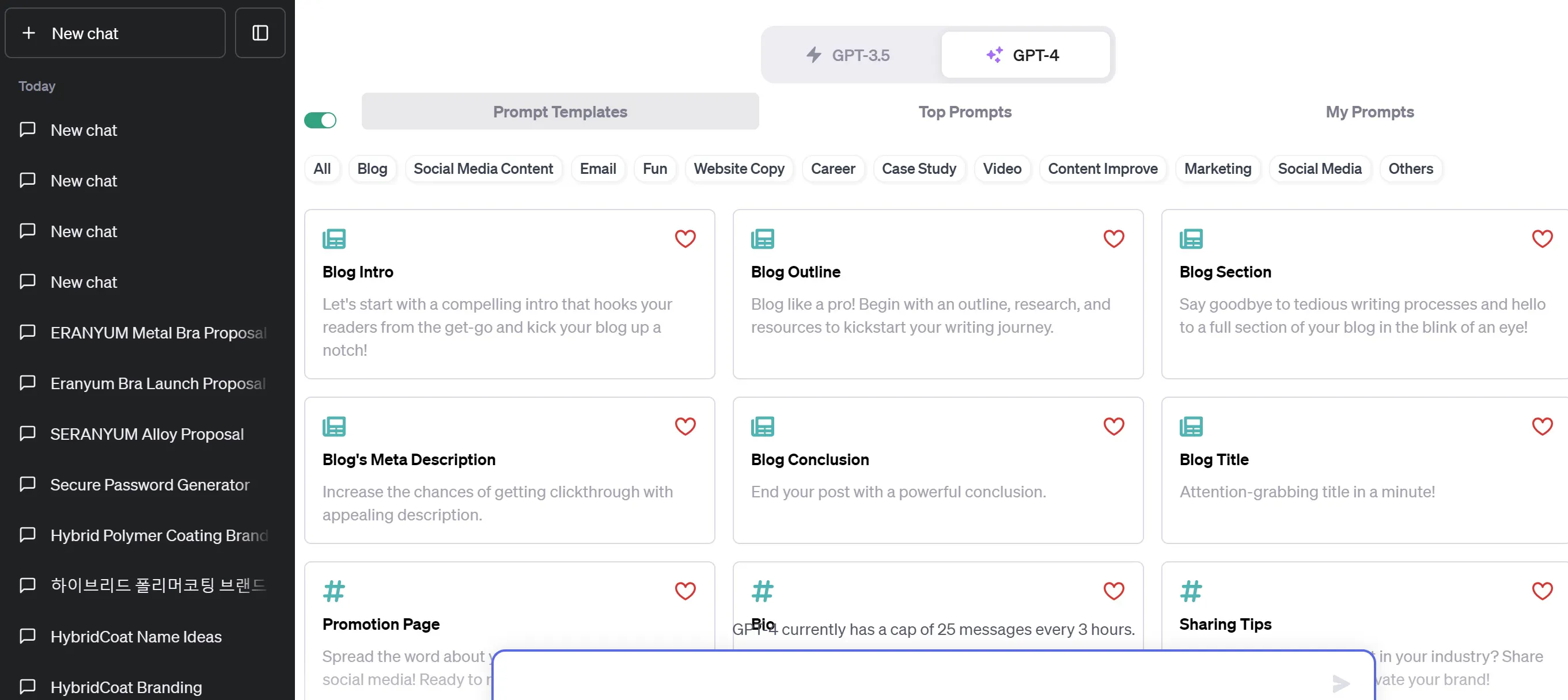Click newspaper icon on Blog's Meta Description

point(334,427)
